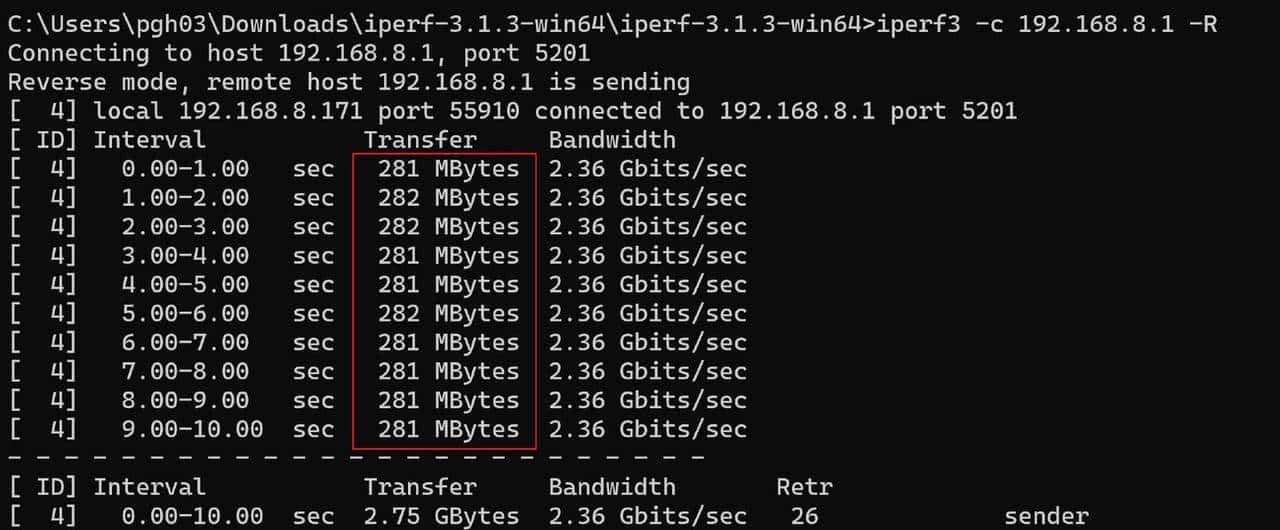Click the retransmit count 26
The width and height of the screenshot is (1280, 530).
point(804,517)
